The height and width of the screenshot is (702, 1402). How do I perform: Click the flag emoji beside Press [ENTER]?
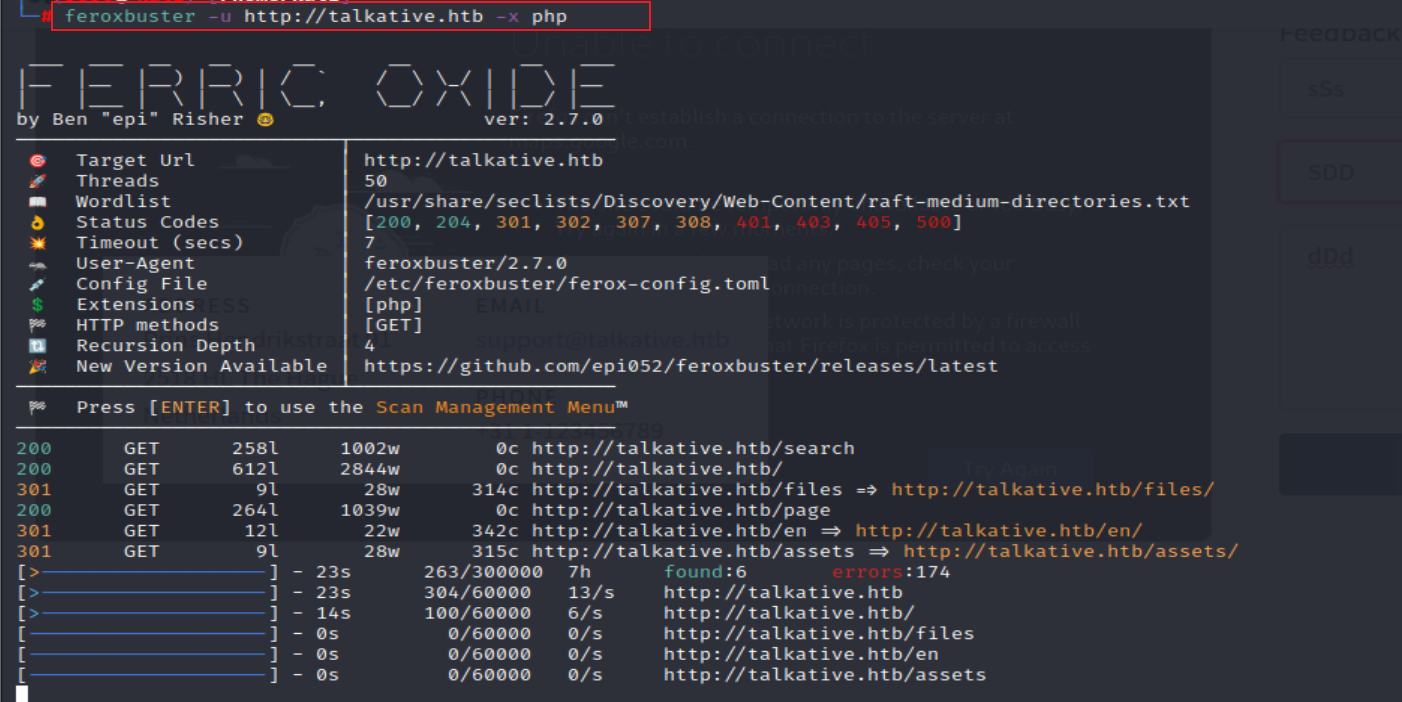tap(38, 407)
